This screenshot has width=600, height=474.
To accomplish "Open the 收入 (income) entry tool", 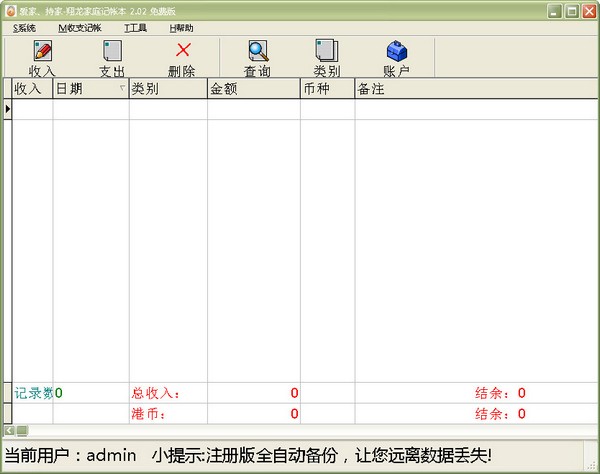I will (42, 58).
